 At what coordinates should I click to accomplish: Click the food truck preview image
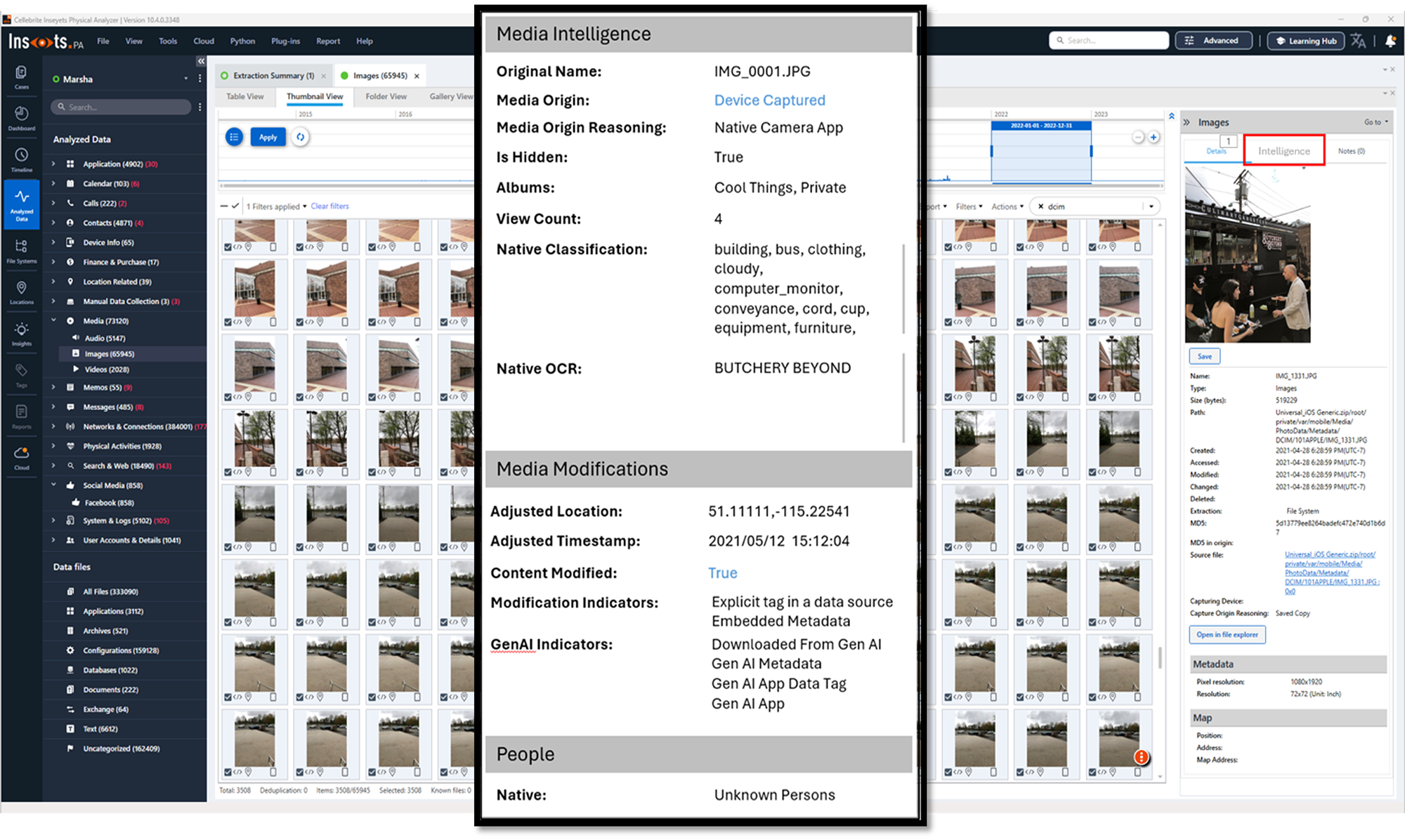pos(1248,254)
